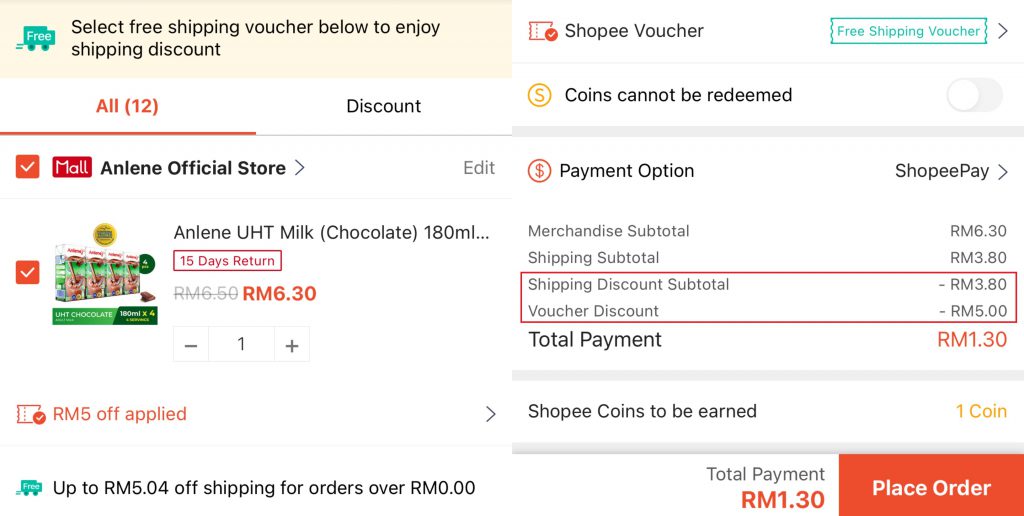The height and width of the screenshot is (516, 1024).
Task: Switch to the All (12) tab
Action: (x=127, y=106)
